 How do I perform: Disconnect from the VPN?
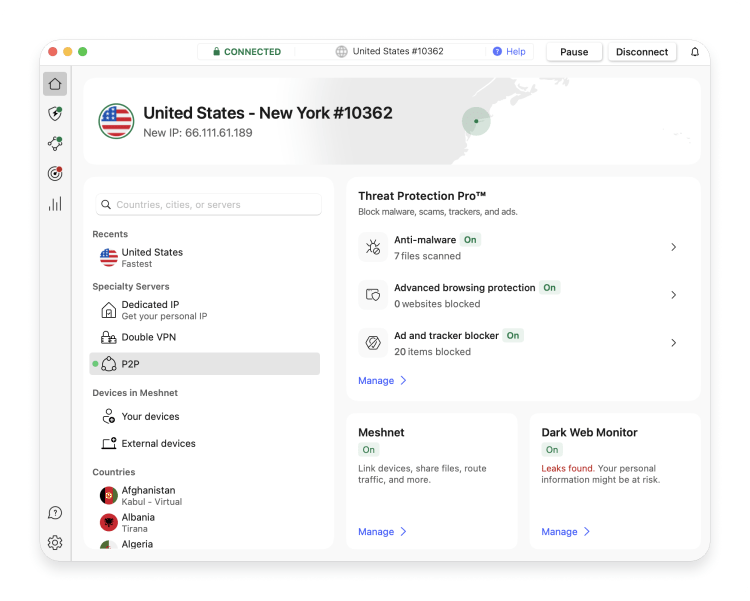[642, 52]
